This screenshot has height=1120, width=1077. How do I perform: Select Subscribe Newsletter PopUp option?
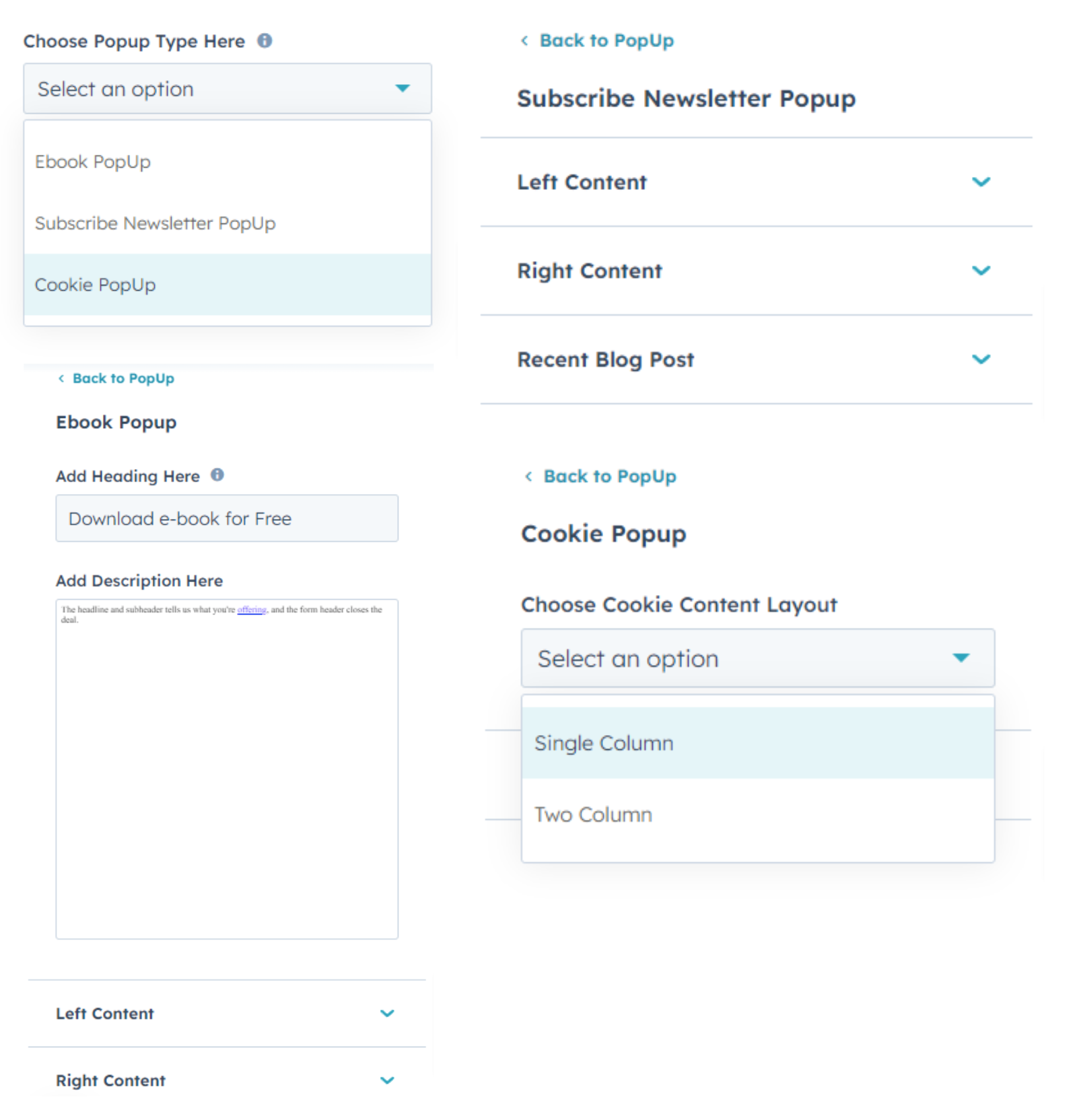coord(155,223)
